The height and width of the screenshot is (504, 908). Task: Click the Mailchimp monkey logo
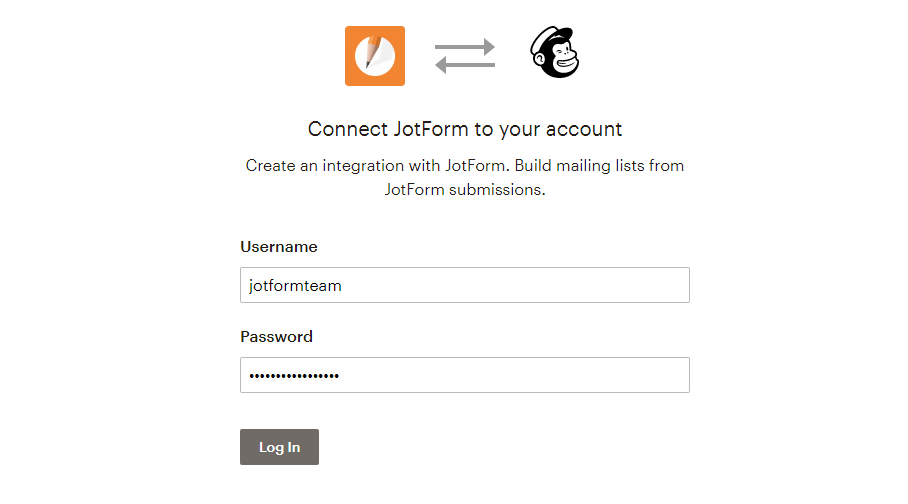555,56
